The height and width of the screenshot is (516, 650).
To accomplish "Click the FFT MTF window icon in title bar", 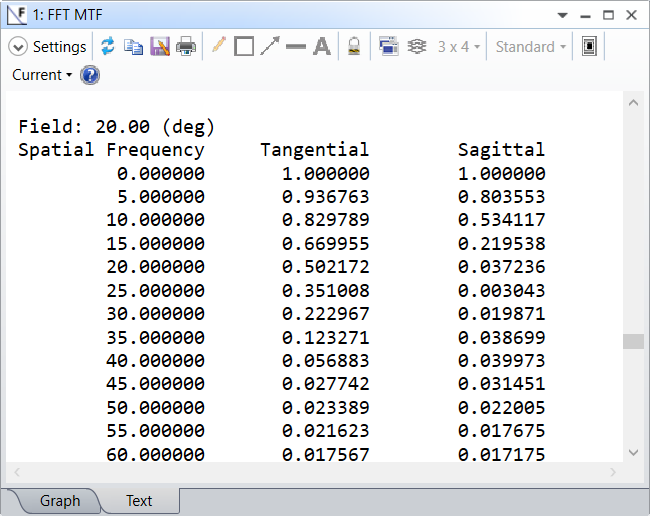I will (17, 15).
